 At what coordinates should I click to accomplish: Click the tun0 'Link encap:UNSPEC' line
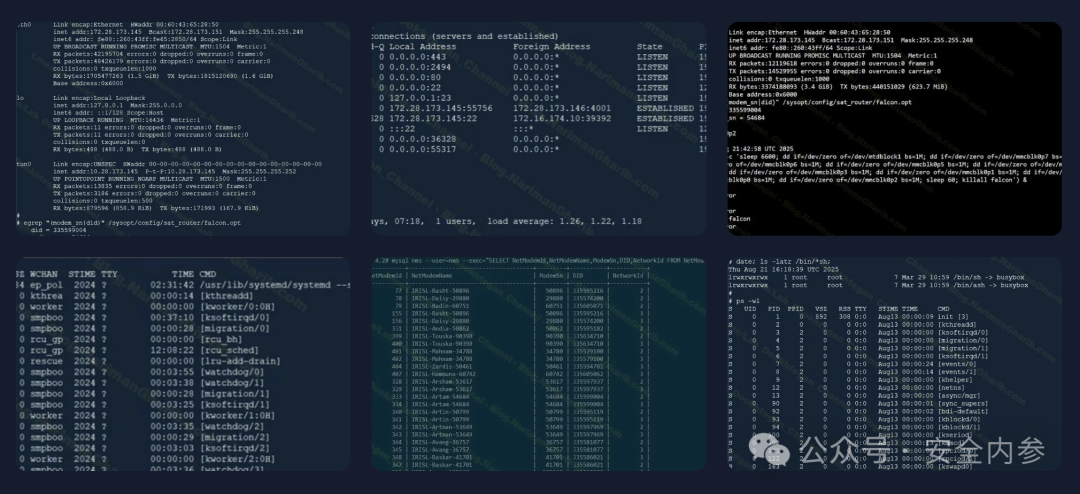pos(187,164)
